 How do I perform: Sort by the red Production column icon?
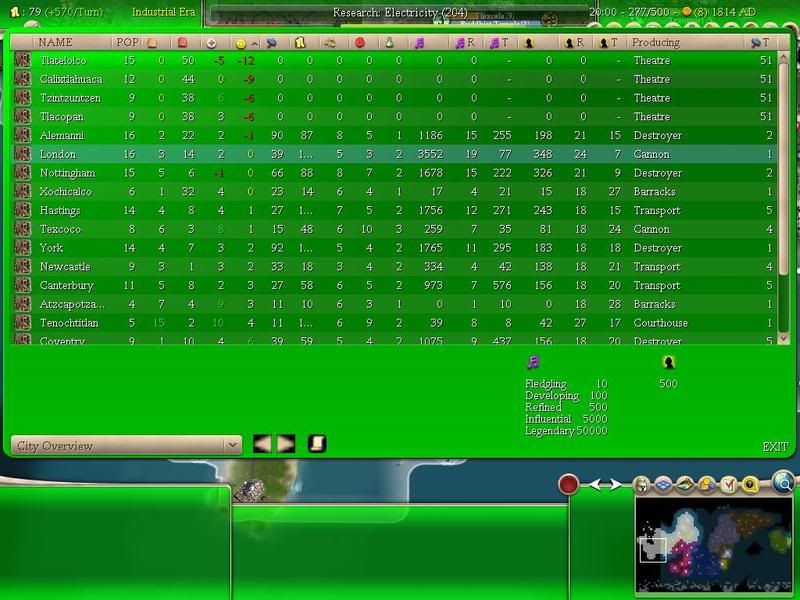[182, 43]
